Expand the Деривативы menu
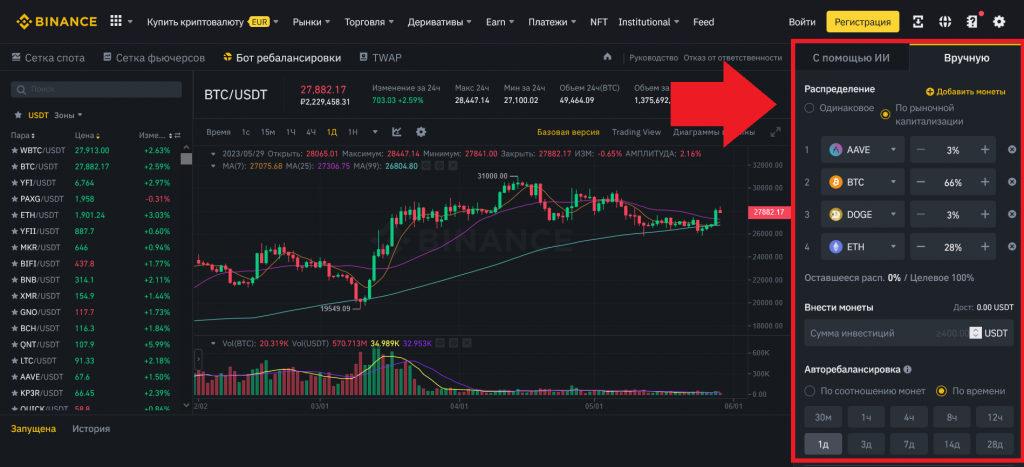Viewport: 1024px width, 467px height. point(440,22)
